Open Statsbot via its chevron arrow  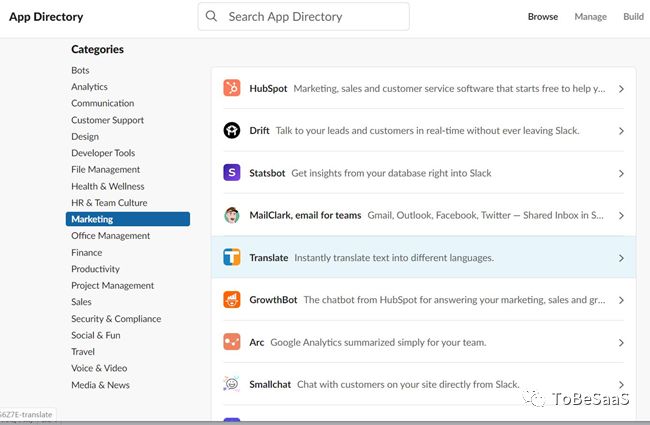(x=621, y=173)
